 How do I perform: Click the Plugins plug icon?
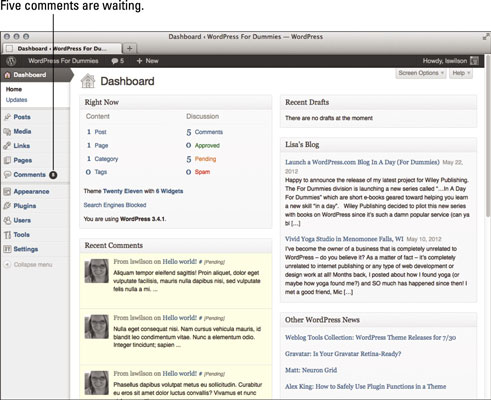point(7,206)
